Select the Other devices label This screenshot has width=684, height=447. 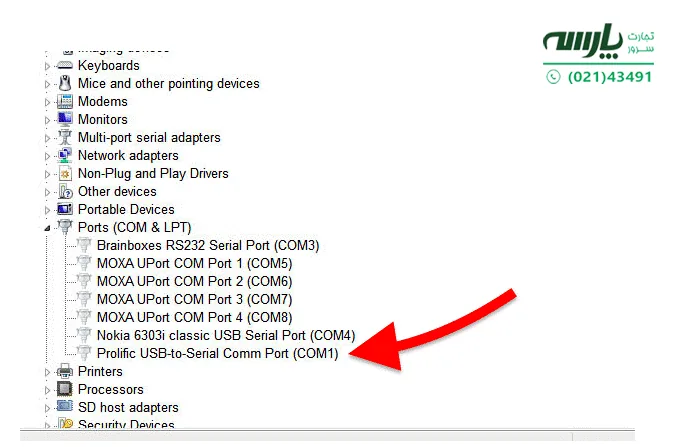[117, 191]
